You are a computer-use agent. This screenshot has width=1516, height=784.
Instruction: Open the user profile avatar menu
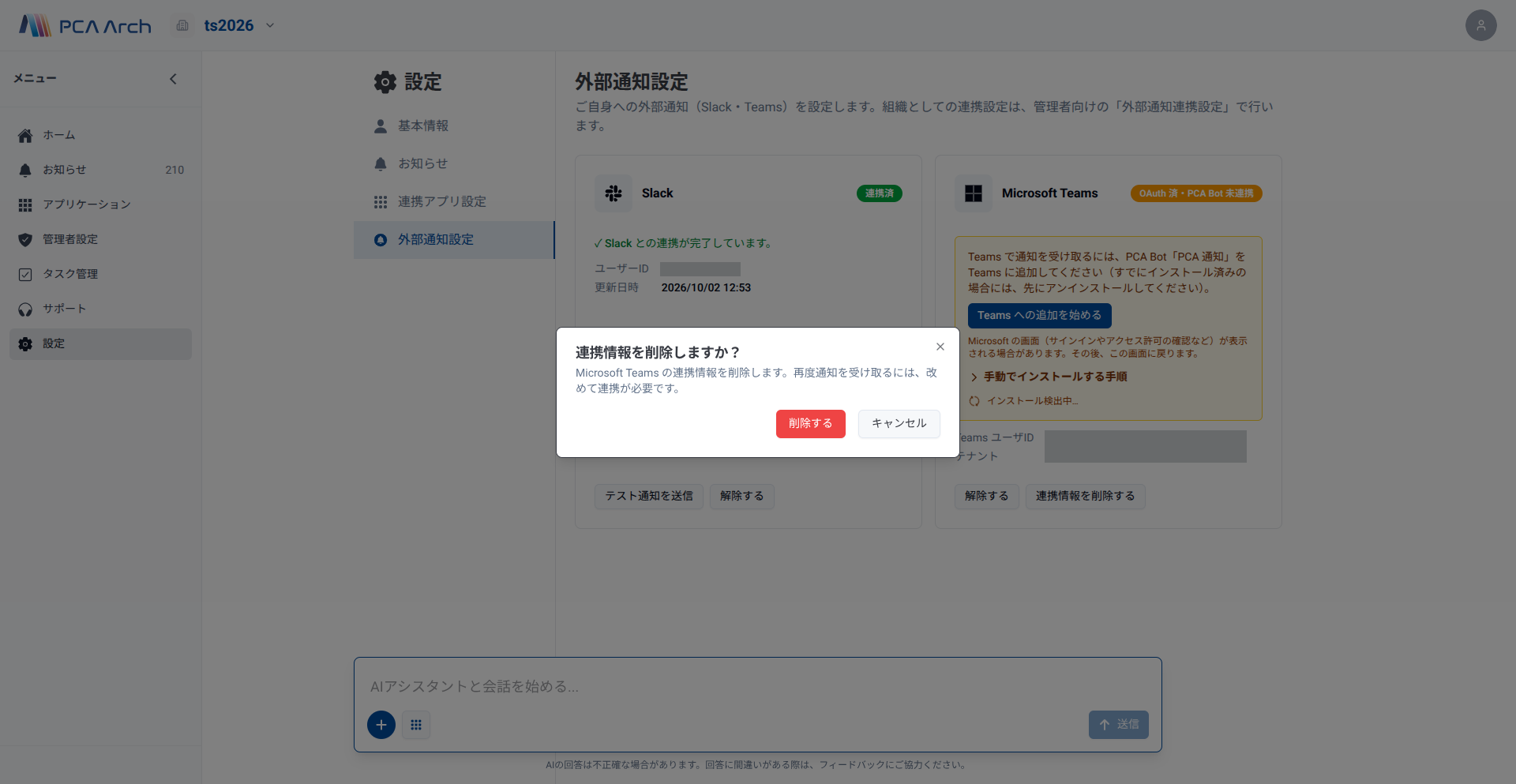1480,25
